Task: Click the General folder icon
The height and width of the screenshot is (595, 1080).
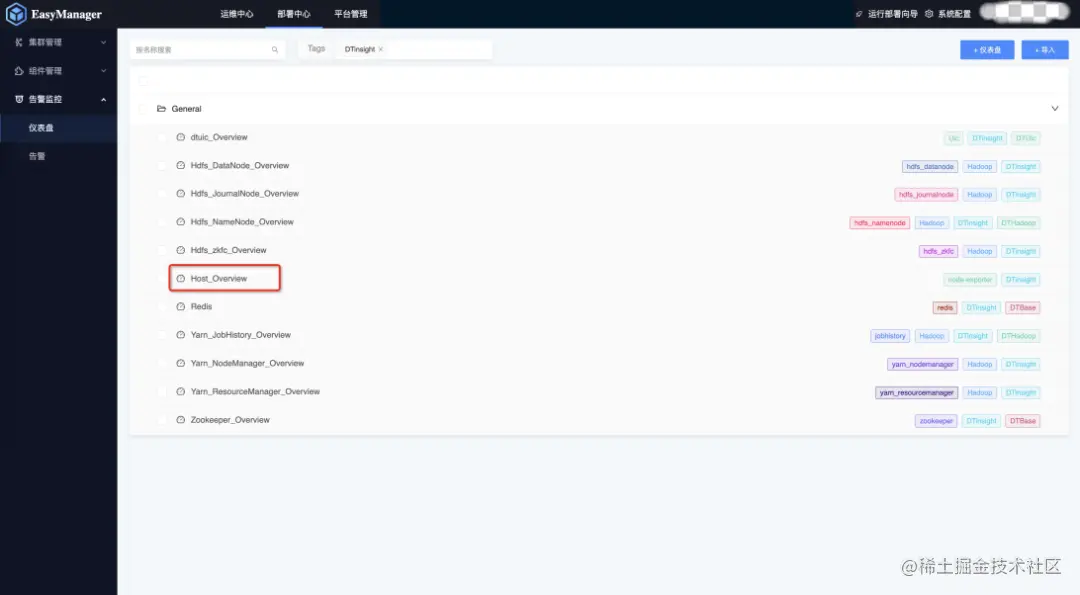Action: [161, 109]
